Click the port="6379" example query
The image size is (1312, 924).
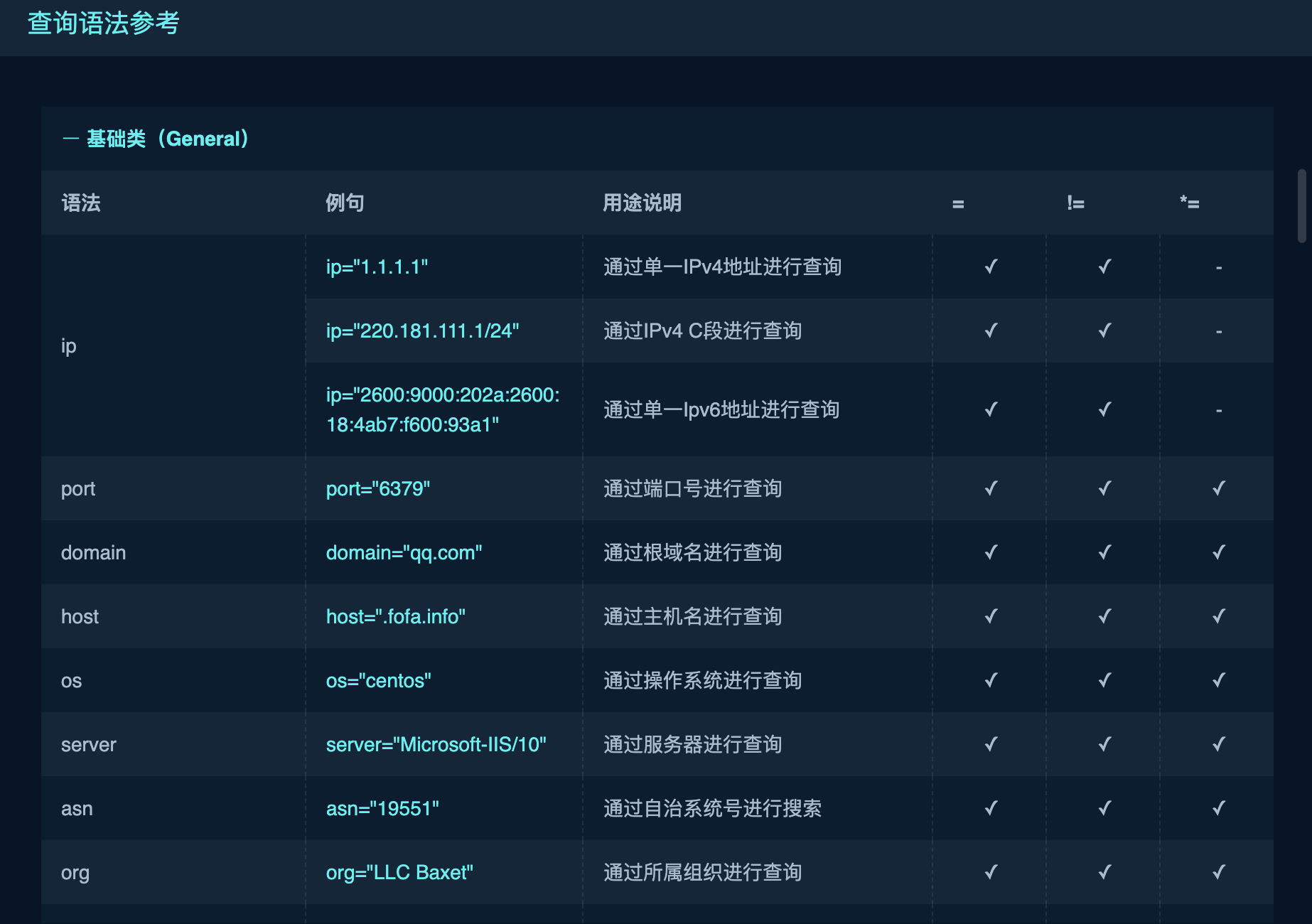pos(377,489)
